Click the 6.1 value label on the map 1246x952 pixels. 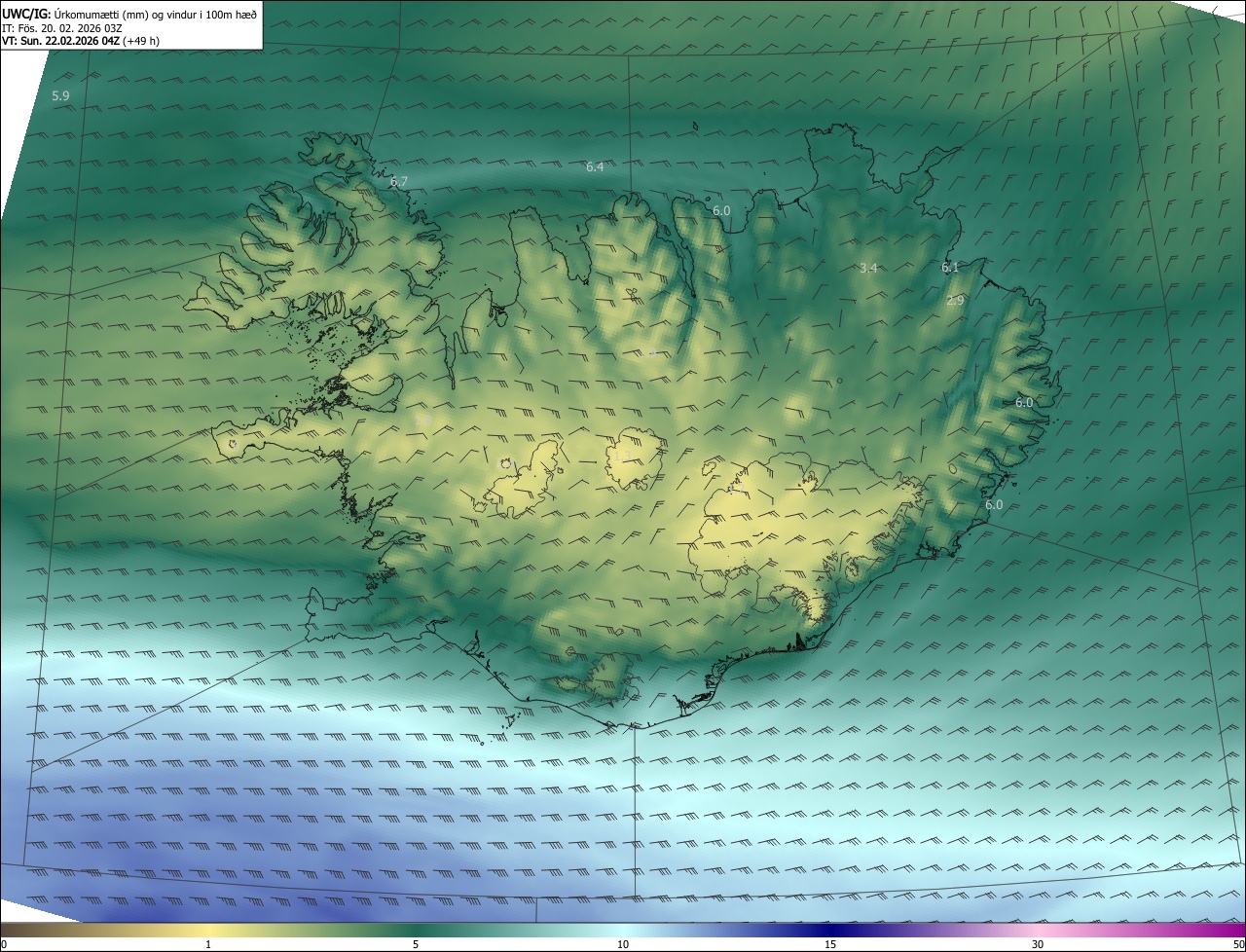(x=951, y=267)
